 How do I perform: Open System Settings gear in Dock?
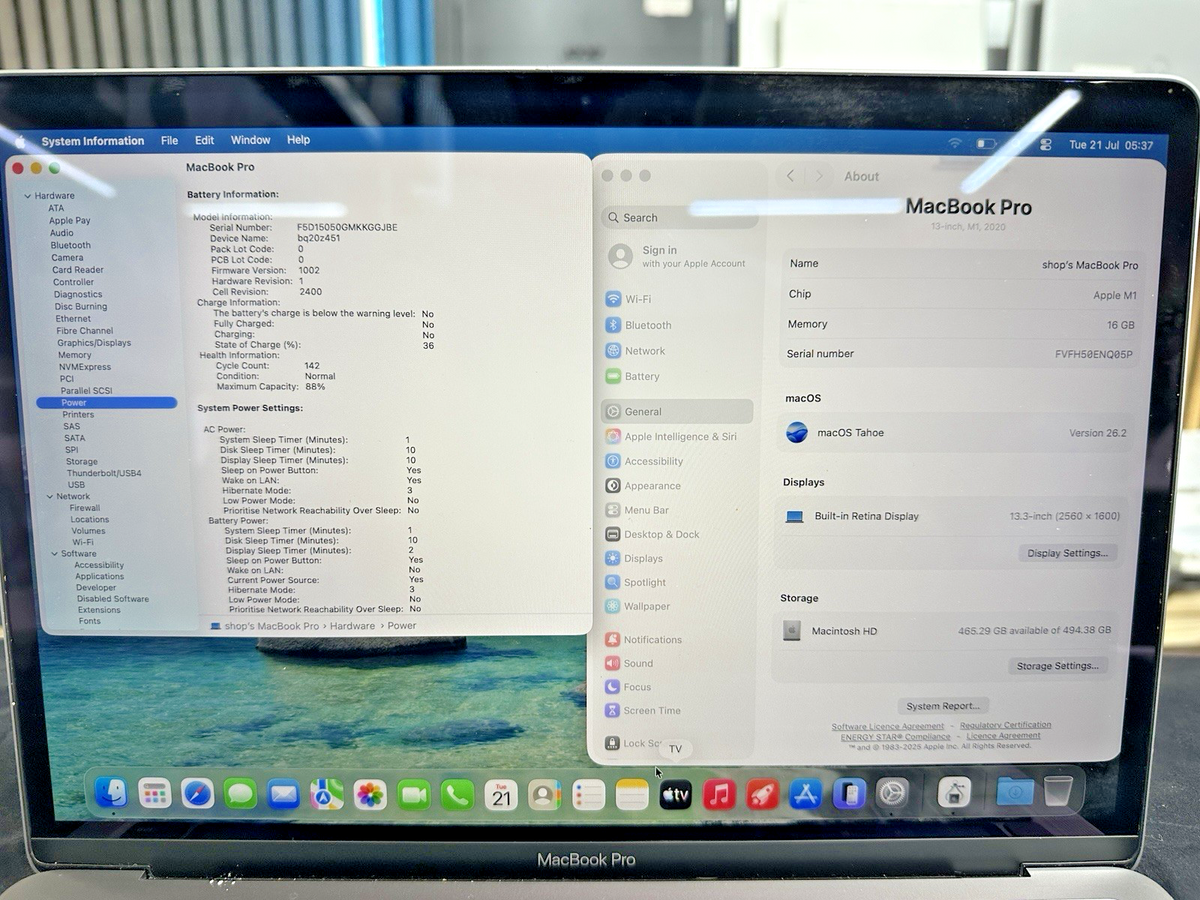tap(892, 794)
